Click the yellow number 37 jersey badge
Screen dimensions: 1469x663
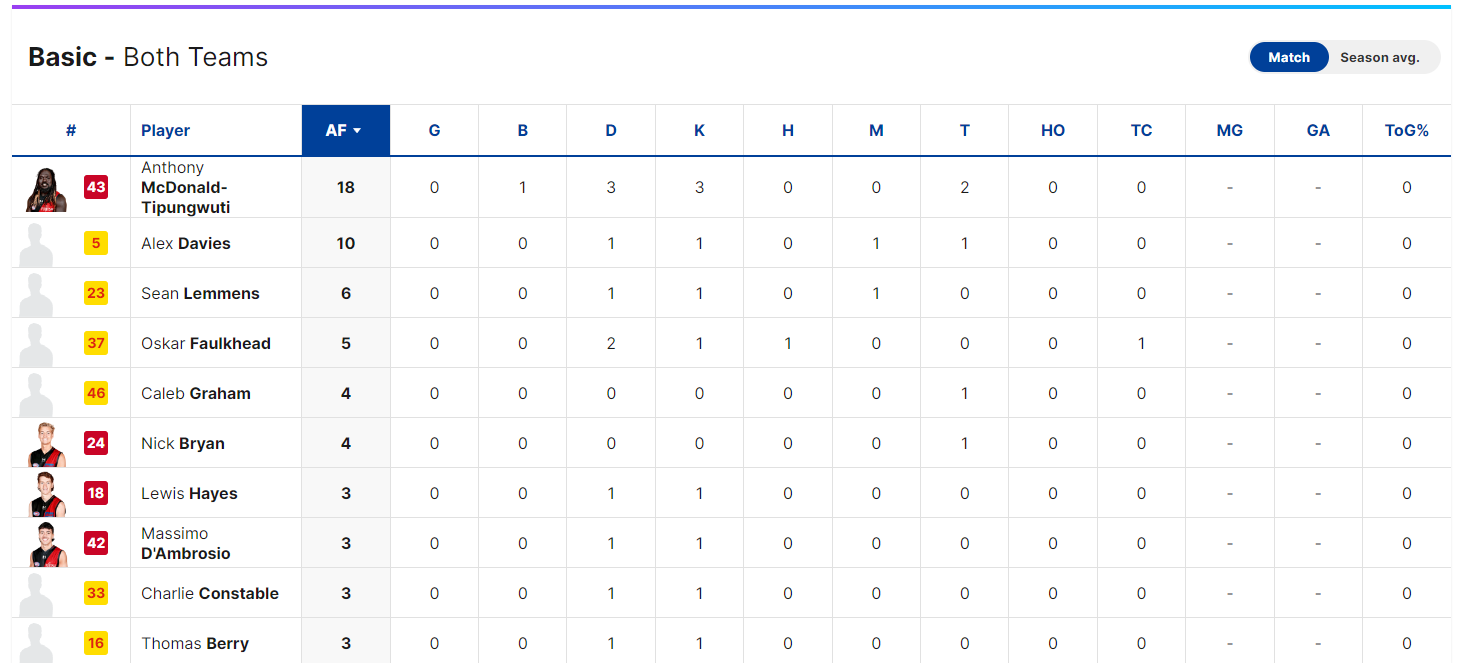click(96, 343)
